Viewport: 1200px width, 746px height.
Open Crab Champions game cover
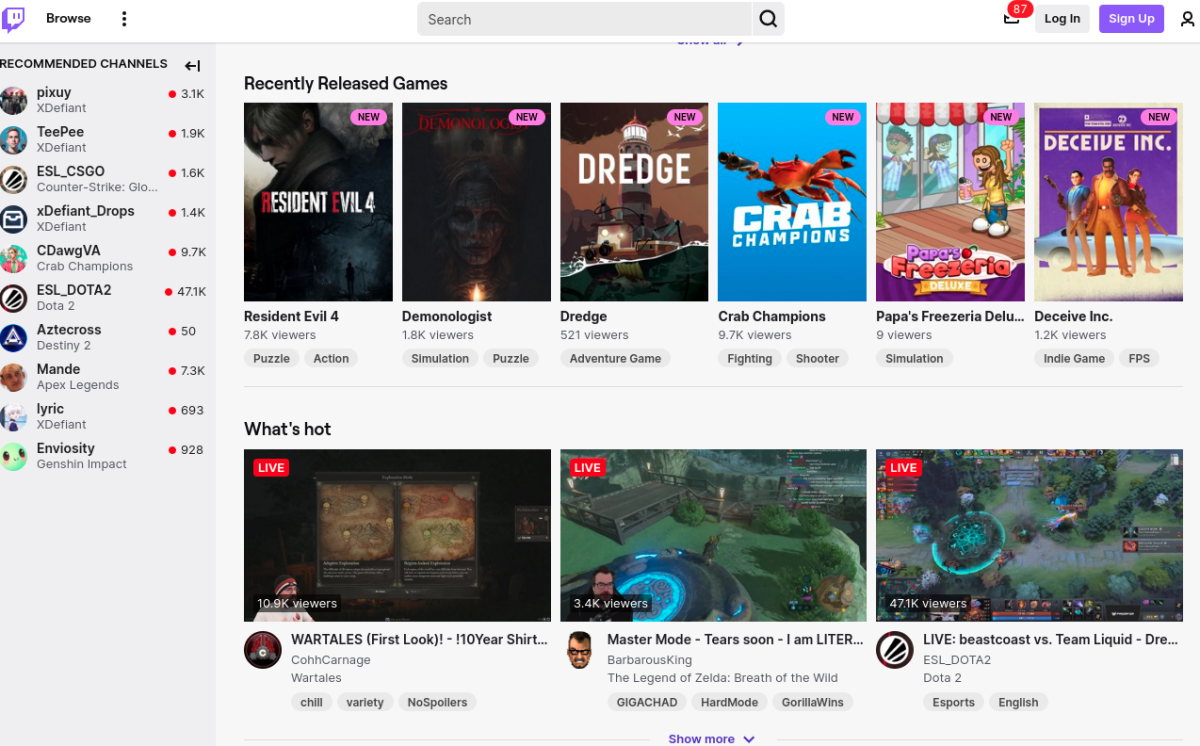coord(791,202)
